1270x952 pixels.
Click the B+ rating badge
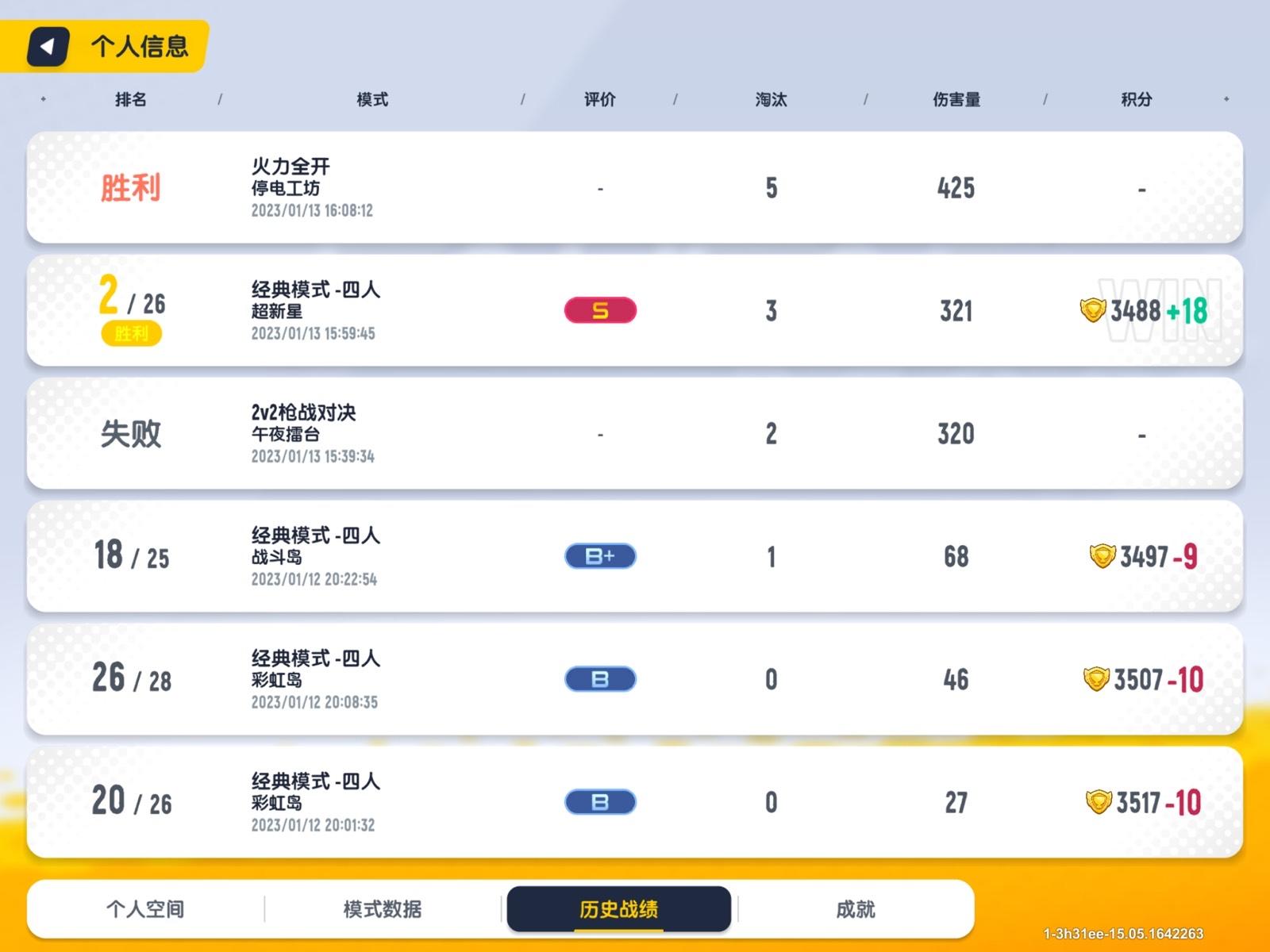point(600,556)
